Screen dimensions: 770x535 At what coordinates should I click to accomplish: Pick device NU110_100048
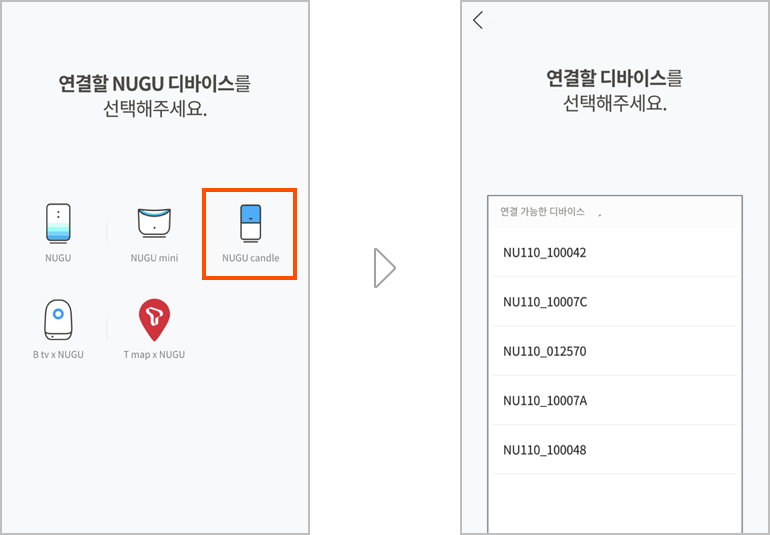[615, 450]
